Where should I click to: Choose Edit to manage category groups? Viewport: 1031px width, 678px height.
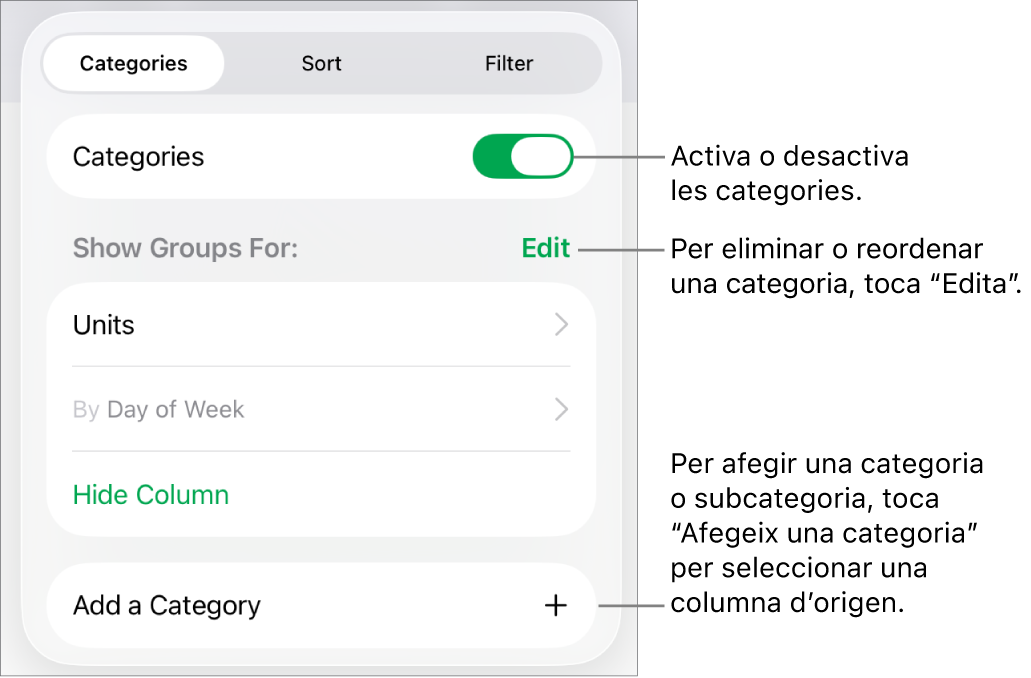click(545, 247)
